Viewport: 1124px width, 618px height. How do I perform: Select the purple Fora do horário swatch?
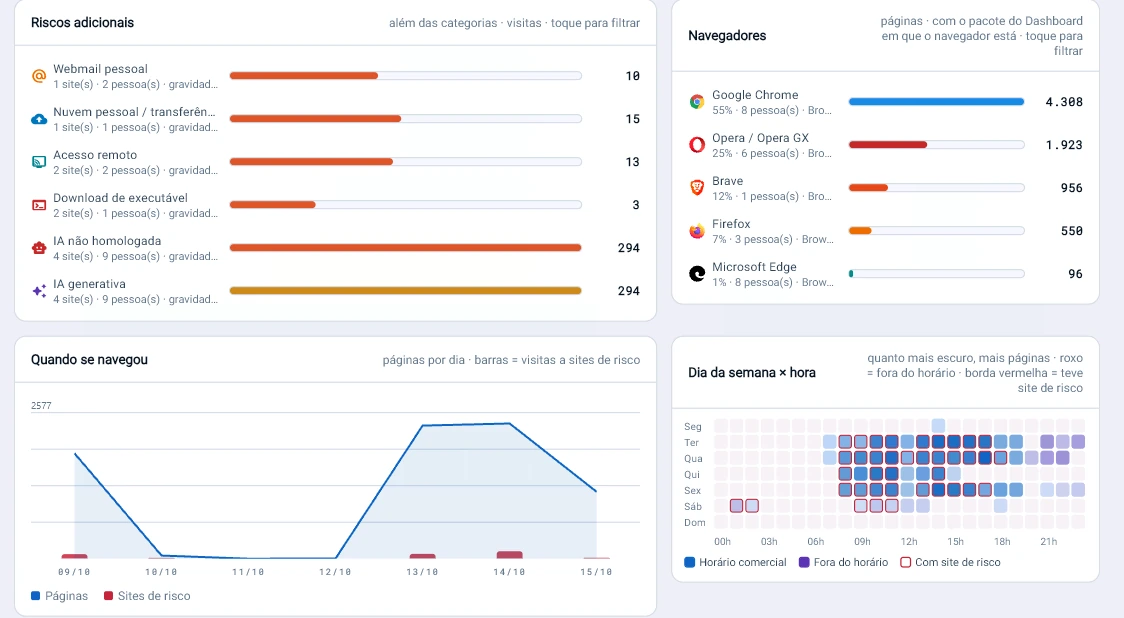coord(804,562)
